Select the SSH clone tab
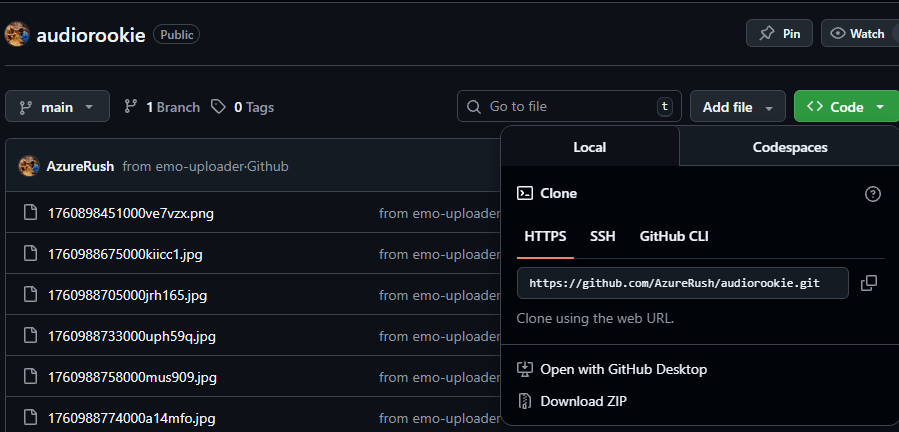The image size is (899, 432). tap(603, 236)
